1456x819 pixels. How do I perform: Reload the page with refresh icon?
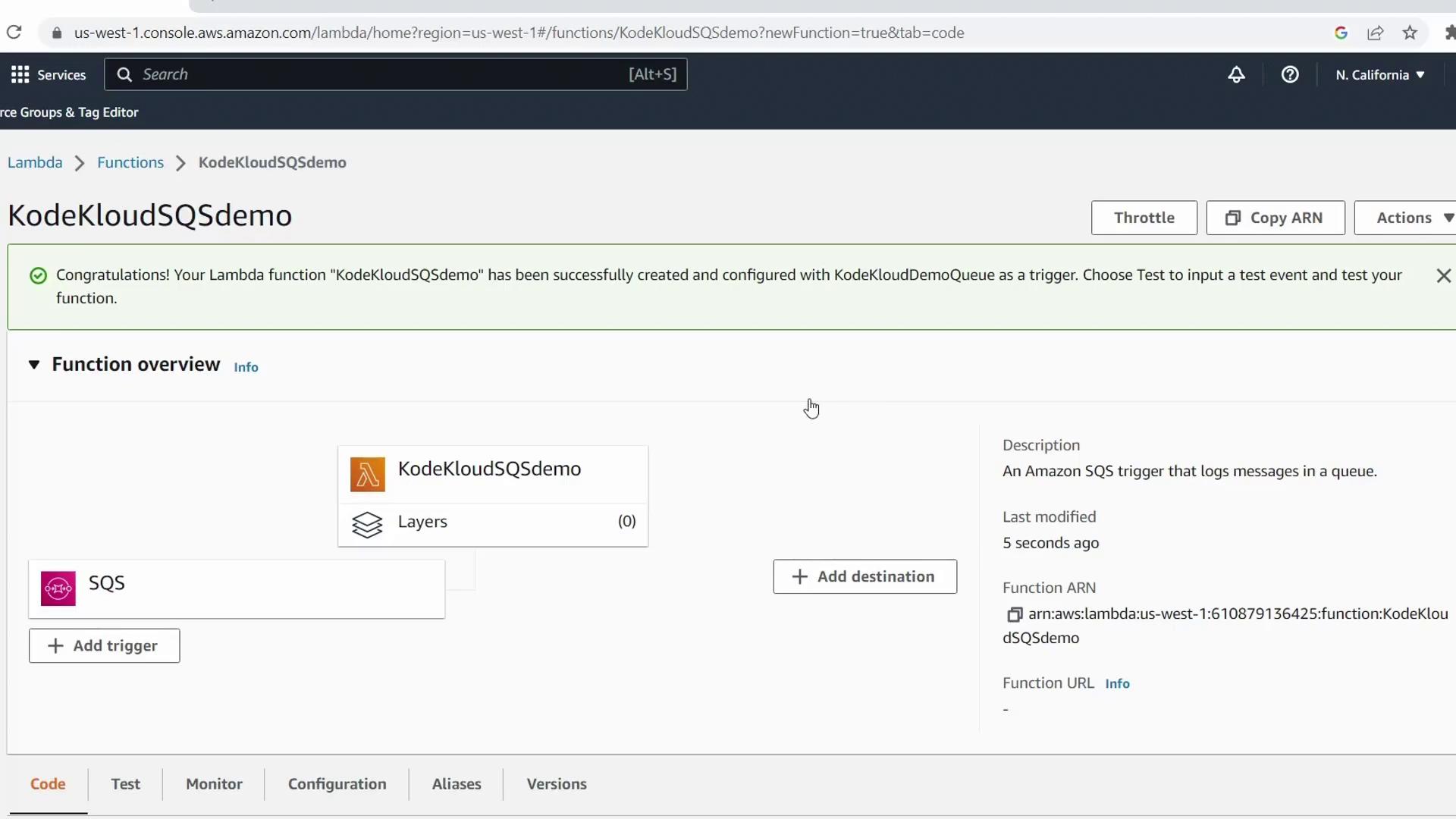14,33
